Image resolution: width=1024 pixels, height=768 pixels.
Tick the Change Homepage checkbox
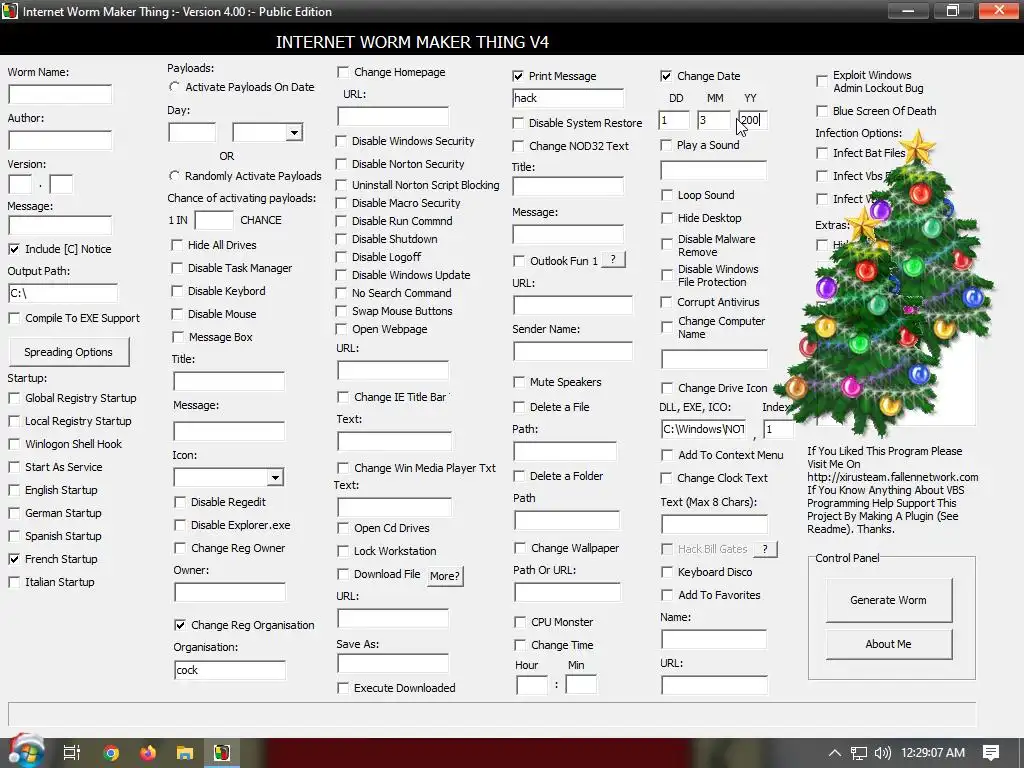tap(343, 72)
